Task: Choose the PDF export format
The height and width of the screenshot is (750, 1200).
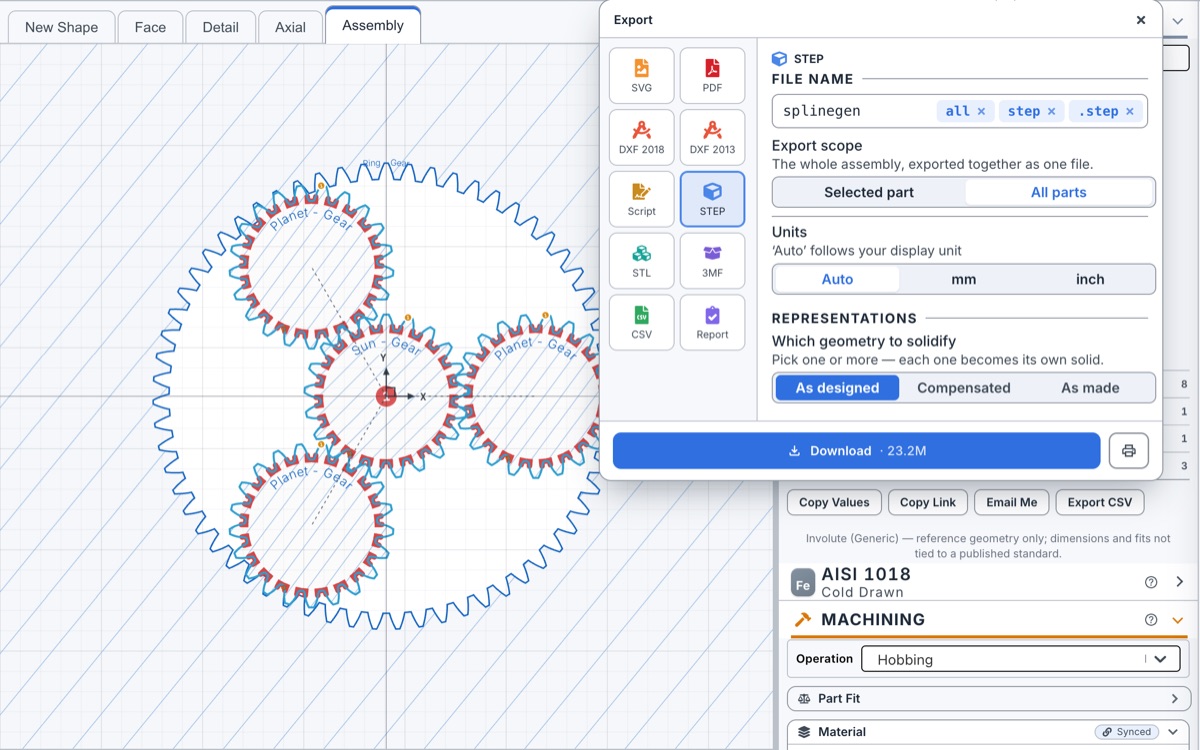Action: click(x=712, y=76)
